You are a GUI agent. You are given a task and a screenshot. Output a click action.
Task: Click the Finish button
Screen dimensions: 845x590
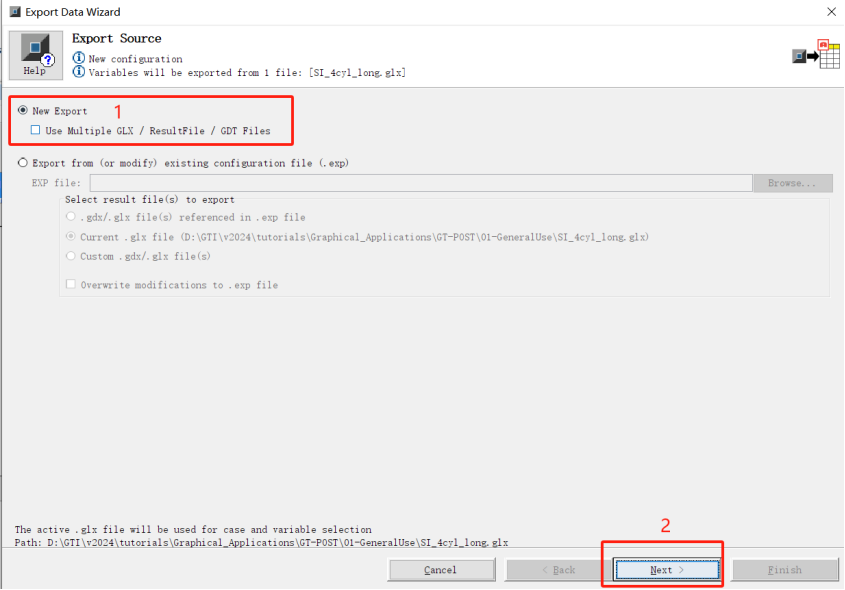pyautogui.click(x=785, y=570)
